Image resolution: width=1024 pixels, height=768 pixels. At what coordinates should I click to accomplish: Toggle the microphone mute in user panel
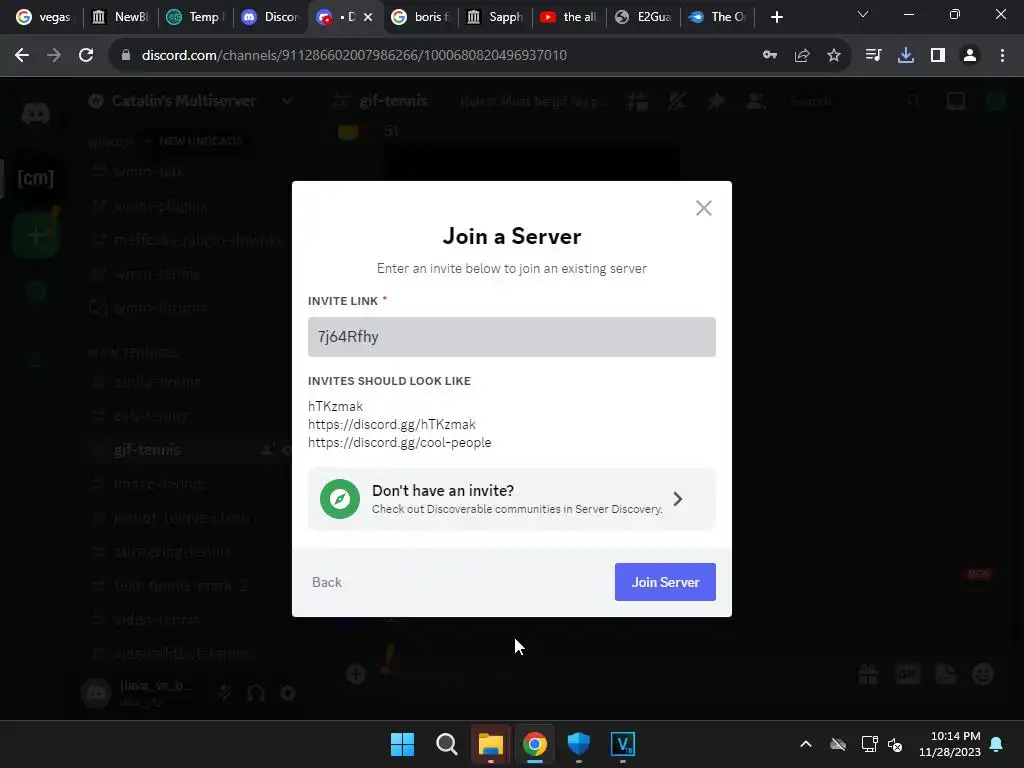click(225, 693)
